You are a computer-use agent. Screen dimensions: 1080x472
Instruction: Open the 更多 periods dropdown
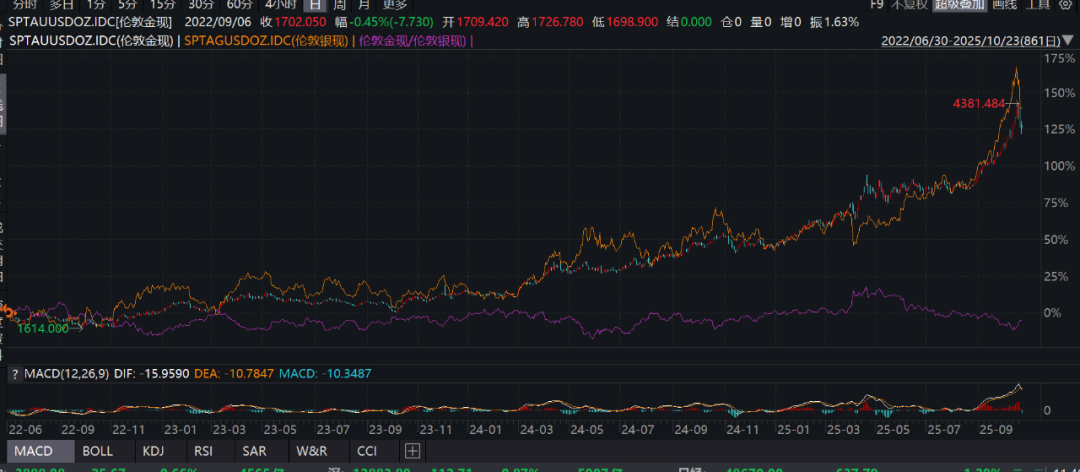coord(394,4)
